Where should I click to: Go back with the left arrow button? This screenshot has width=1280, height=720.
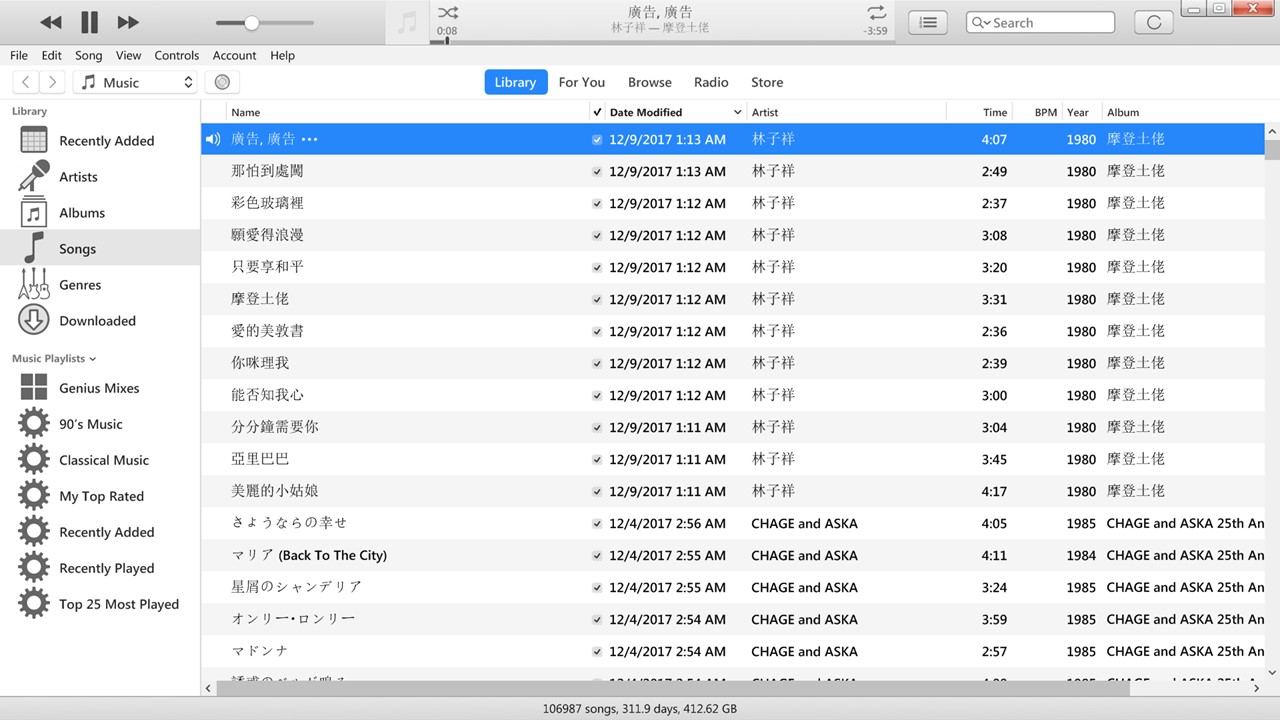[x=26, y=82]
